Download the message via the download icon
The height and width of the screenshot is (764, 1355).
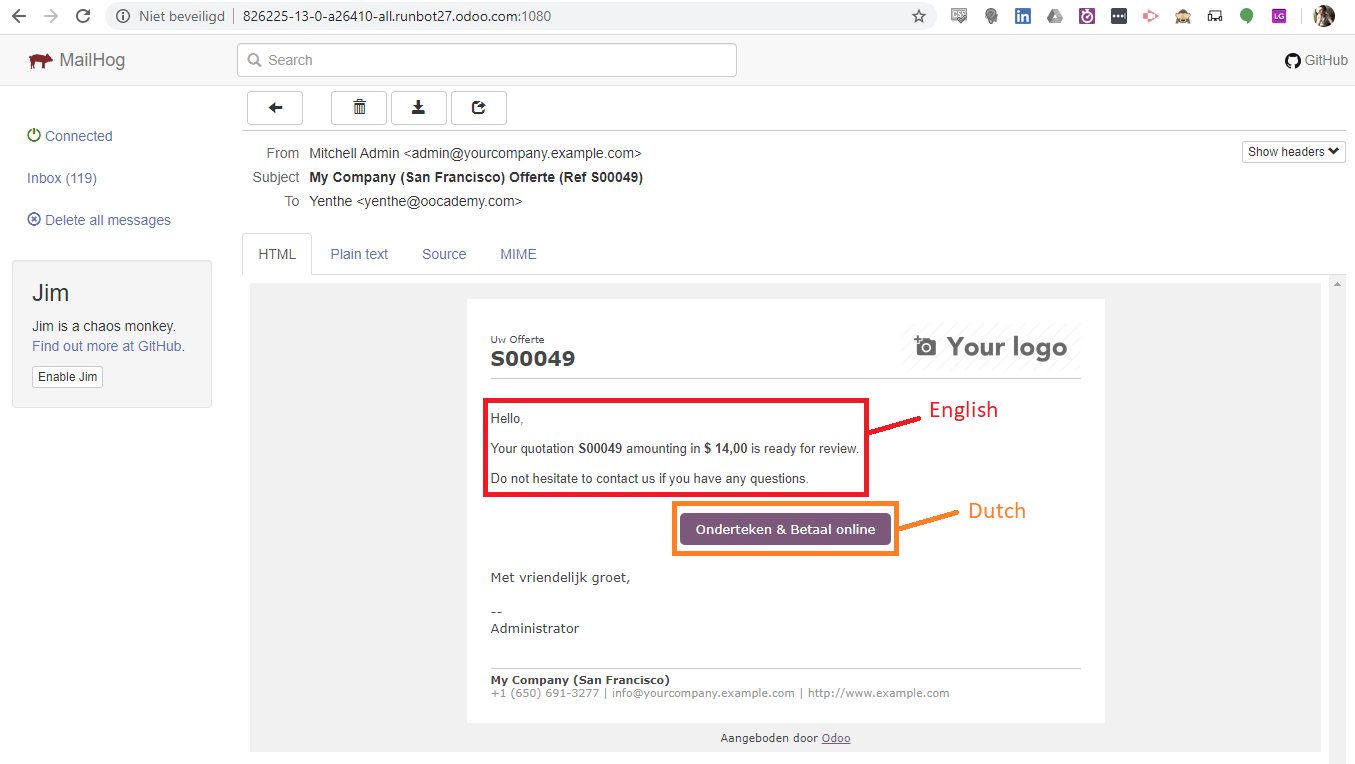(418, 107)
